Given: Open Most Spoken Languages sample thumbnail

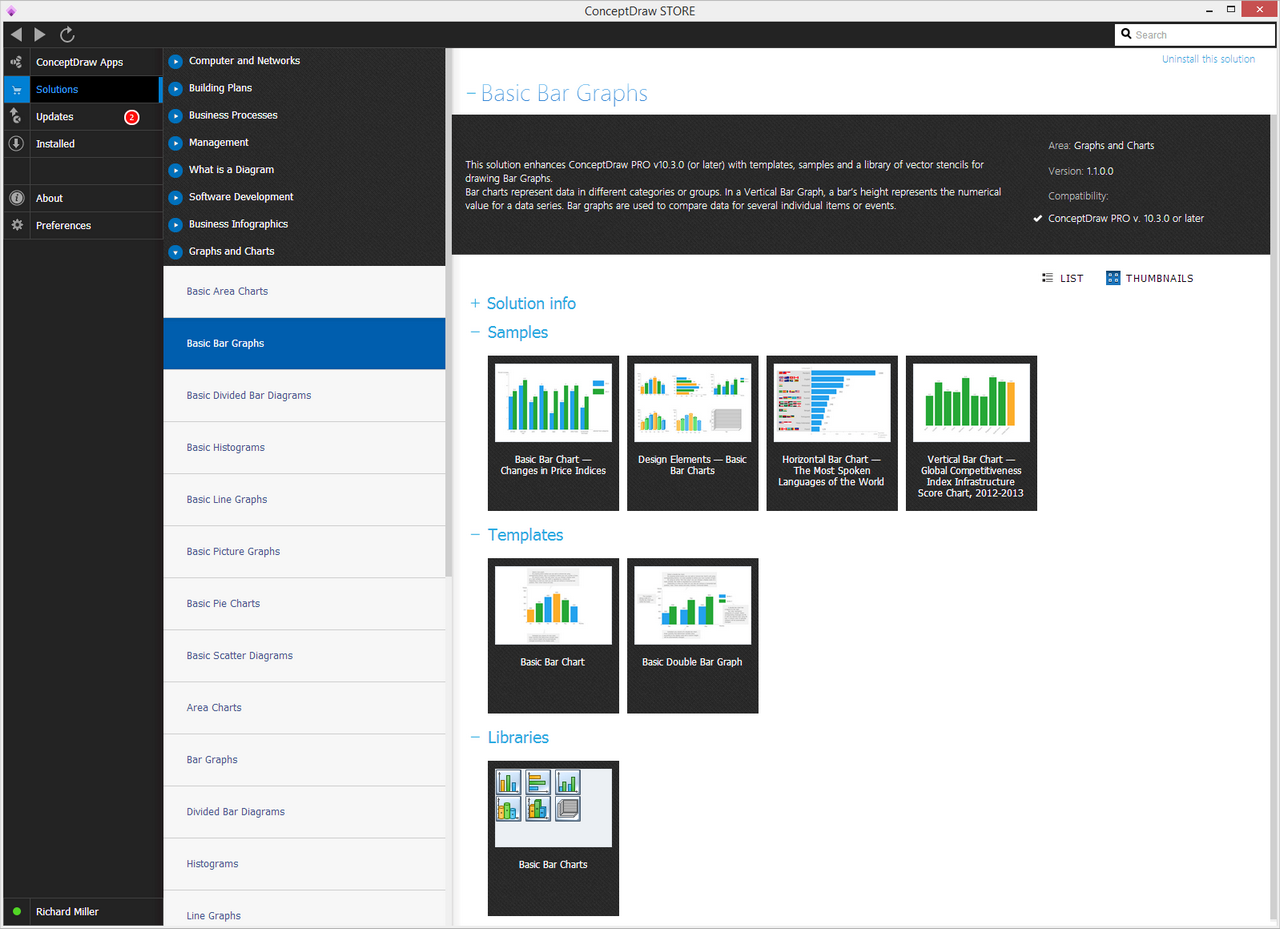Looking at the screenshot, I should (832, 433).
